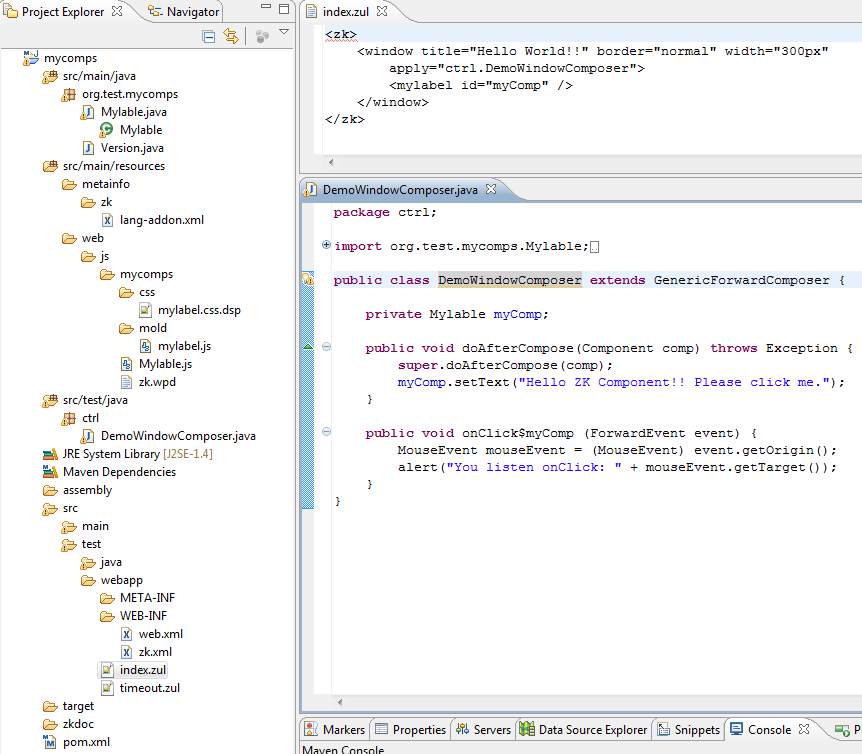Image resolution: width=862 pixels, height=754 pixels.
Task: Select the zkdoc folder
Action: point(78,724)
